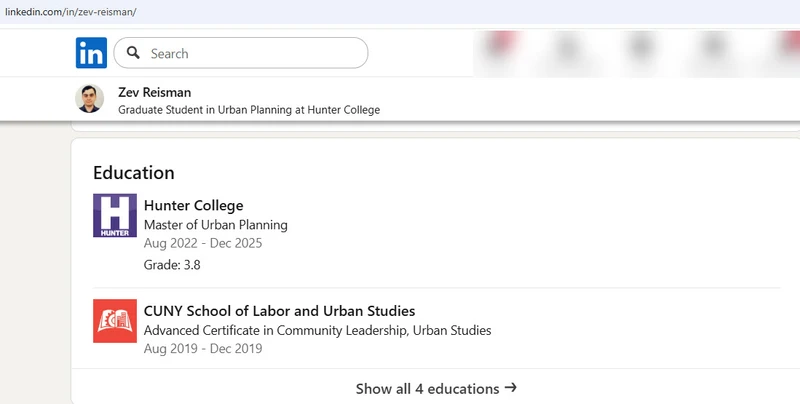Open Zev Reisman's profile photo thumbnail

point(90,99)
